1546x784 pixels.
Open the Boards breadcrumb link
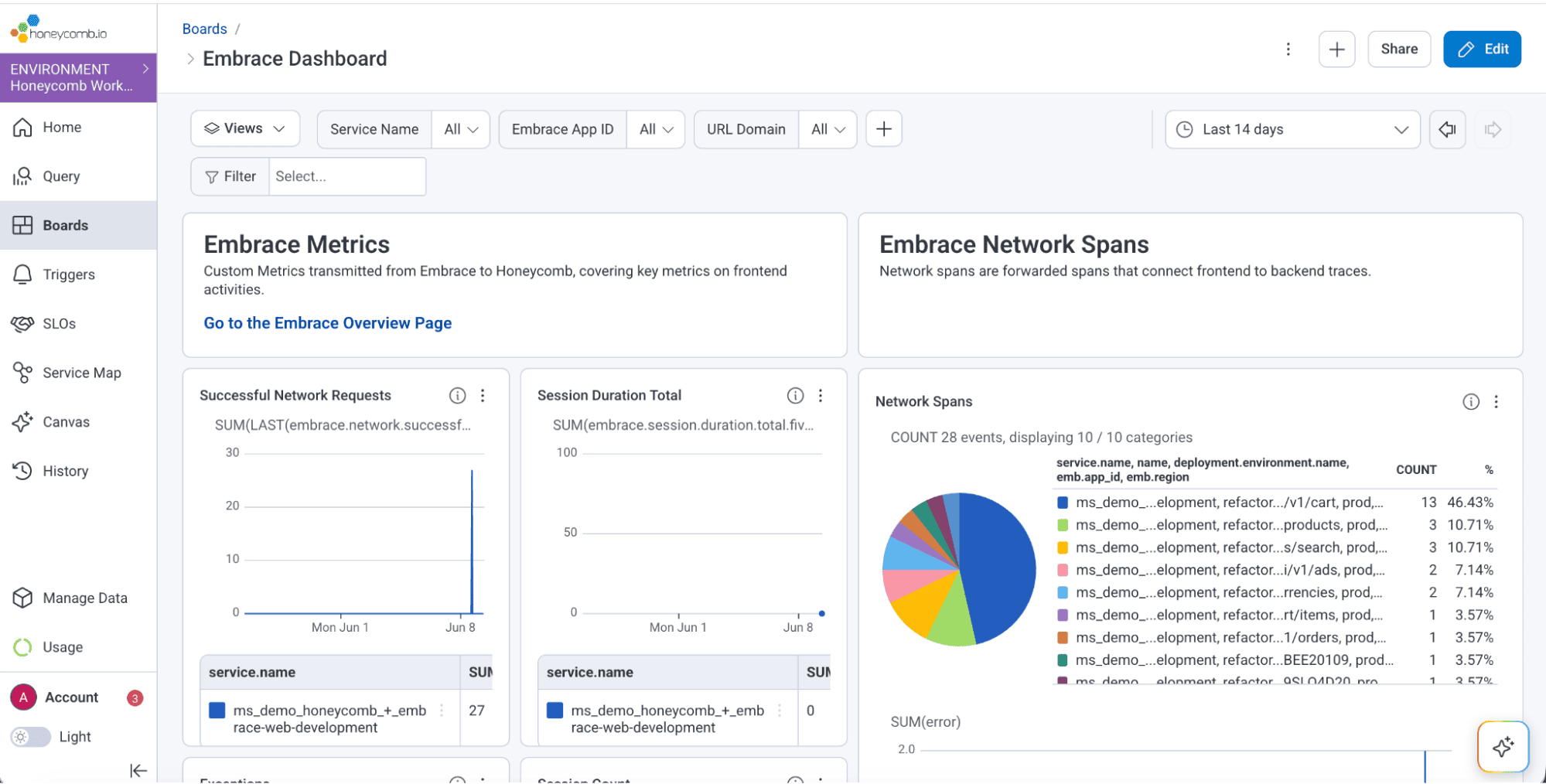(205, 29)
